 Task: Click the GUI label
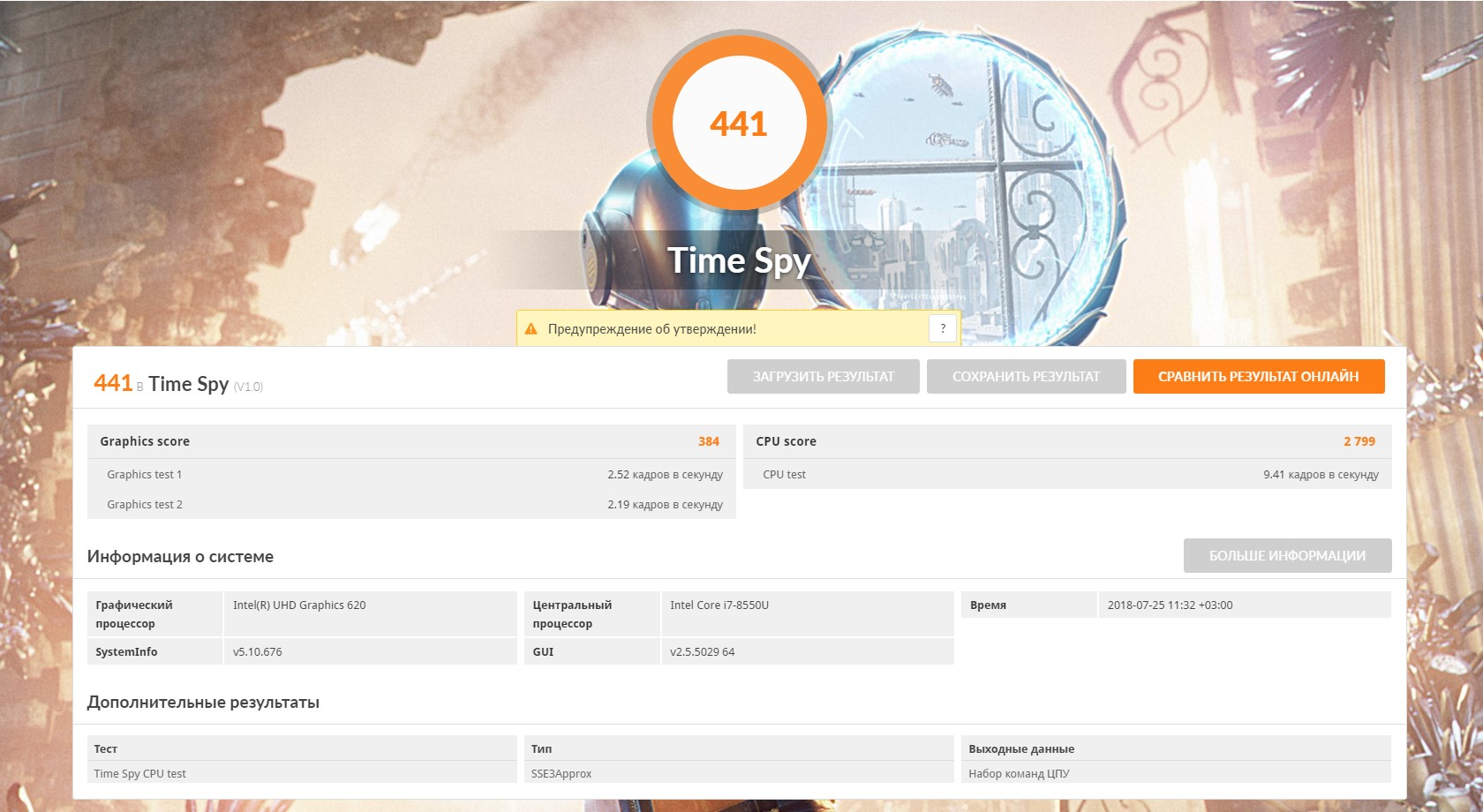543,651
